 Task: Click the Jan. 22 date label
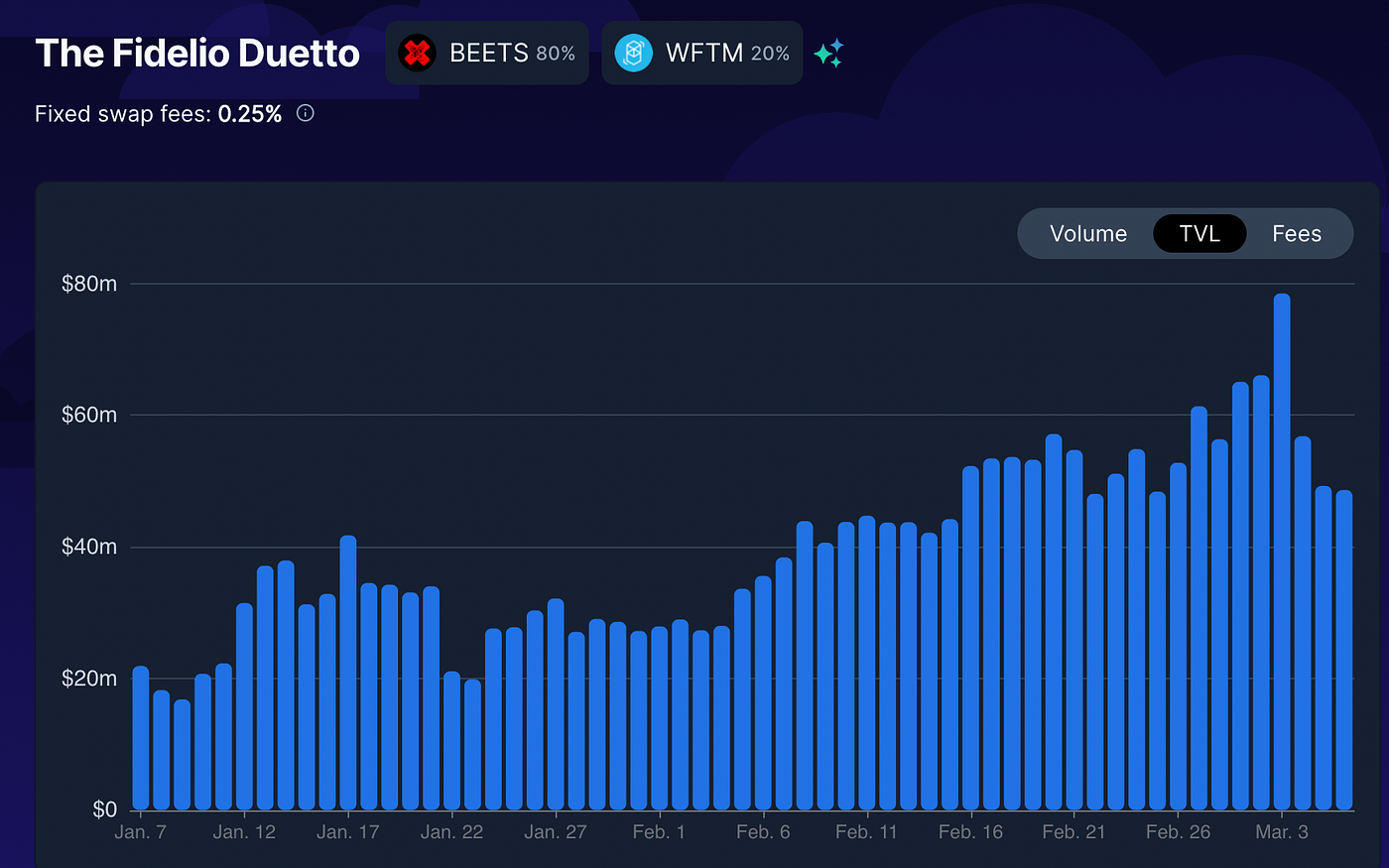(x=451, y=831)
